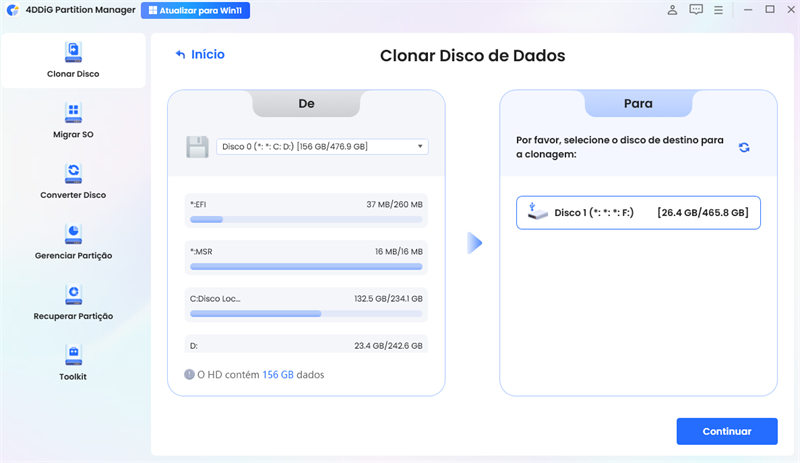Open the Clonar Disco sidebar icon
Viewport: 800px width, 463px height.
click(x=73, y=52)
